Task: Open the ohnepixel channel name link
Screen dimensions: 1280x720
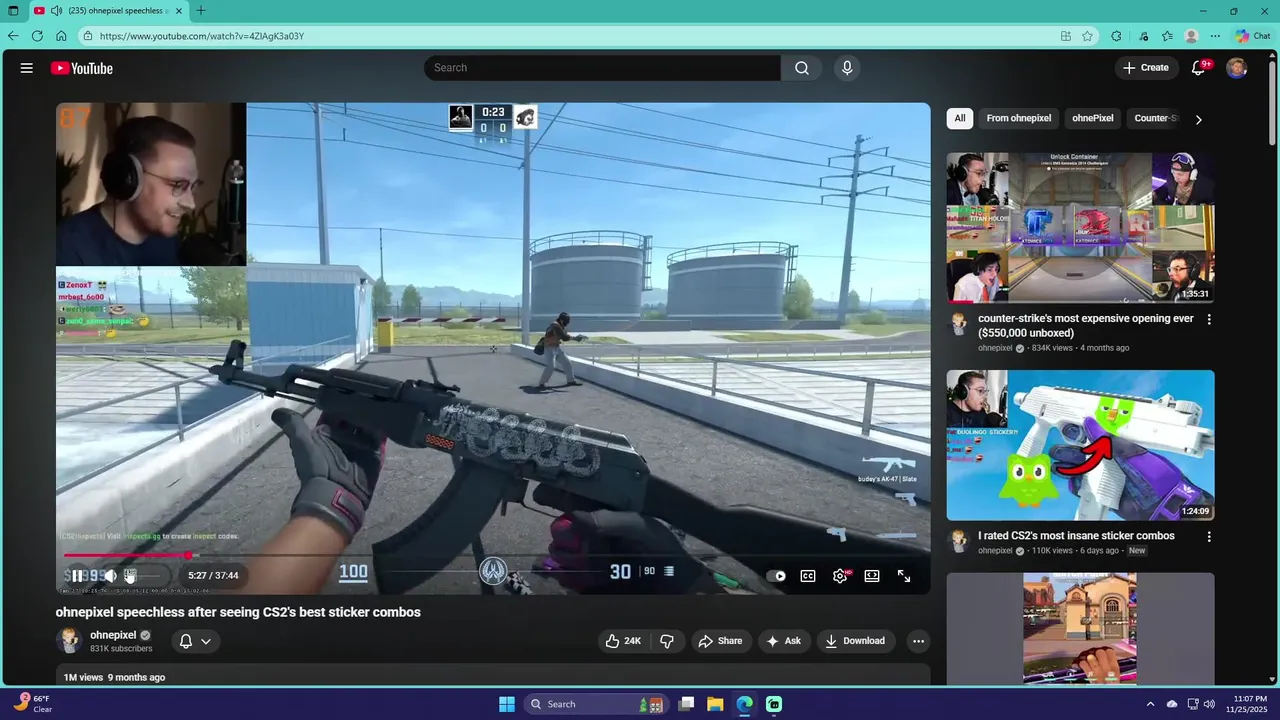Action: point(113,635)
